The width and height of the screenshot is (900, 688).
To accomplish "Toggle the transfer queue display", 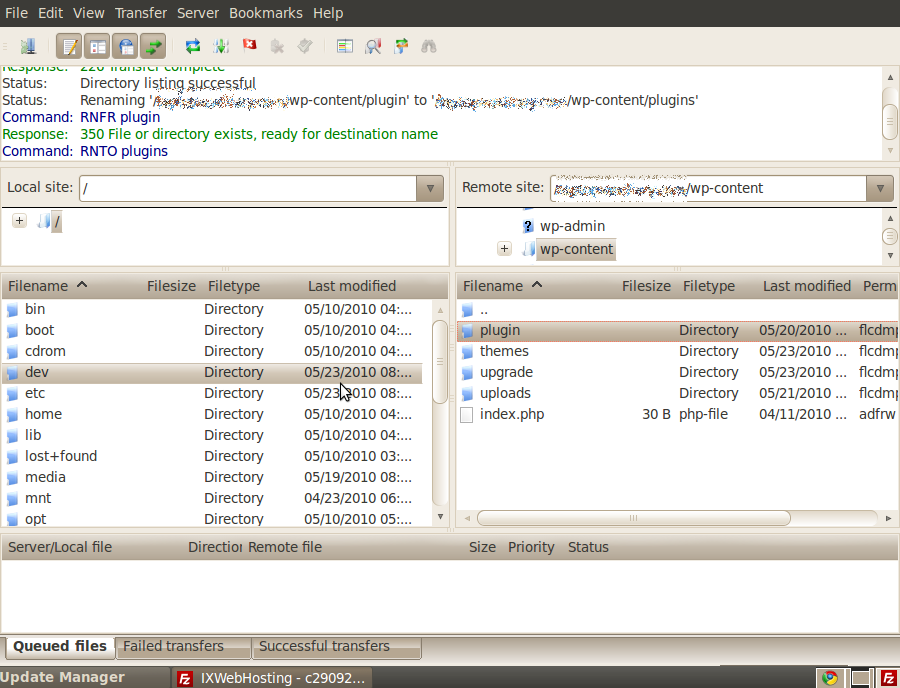I will click(153, 46).
